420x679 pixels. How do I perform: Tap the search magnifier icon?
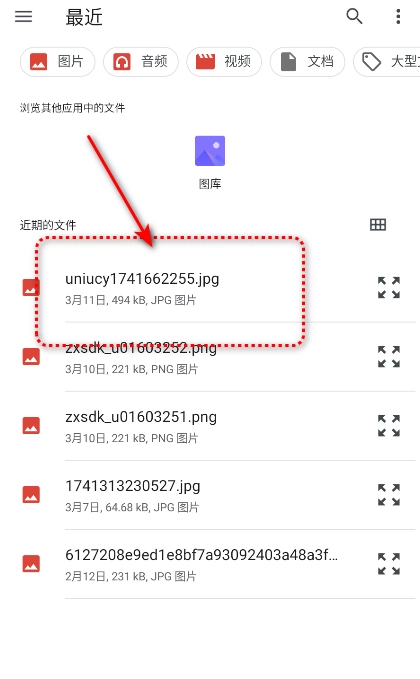click(x=354, y=16)
